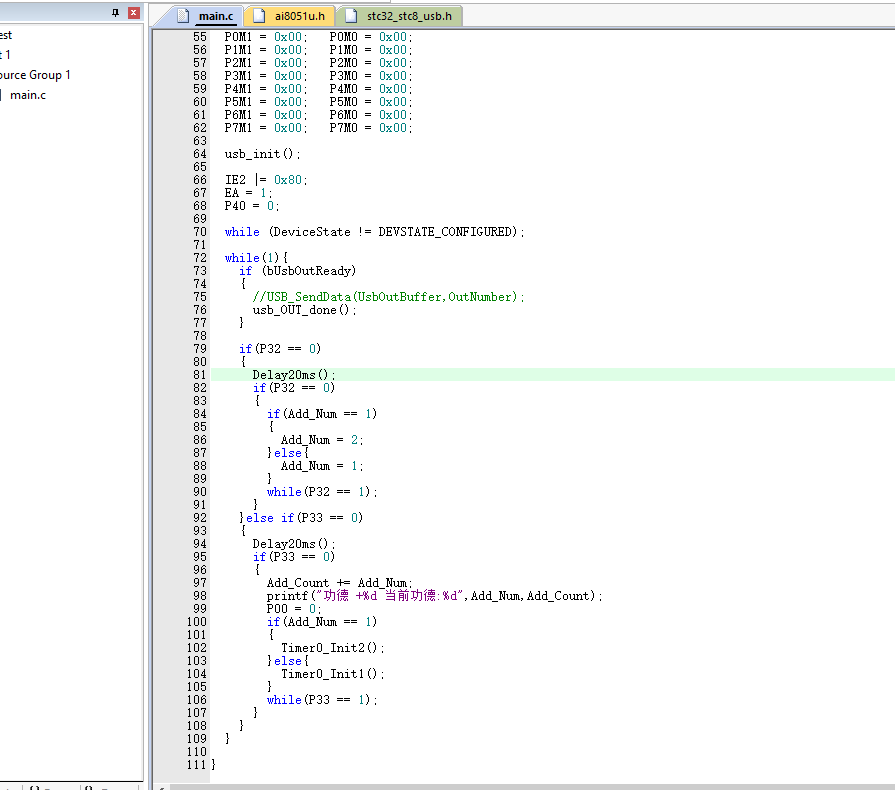Place cursor on EA = 1;
This screenshot has width=895, height=790.
[248, 193]
